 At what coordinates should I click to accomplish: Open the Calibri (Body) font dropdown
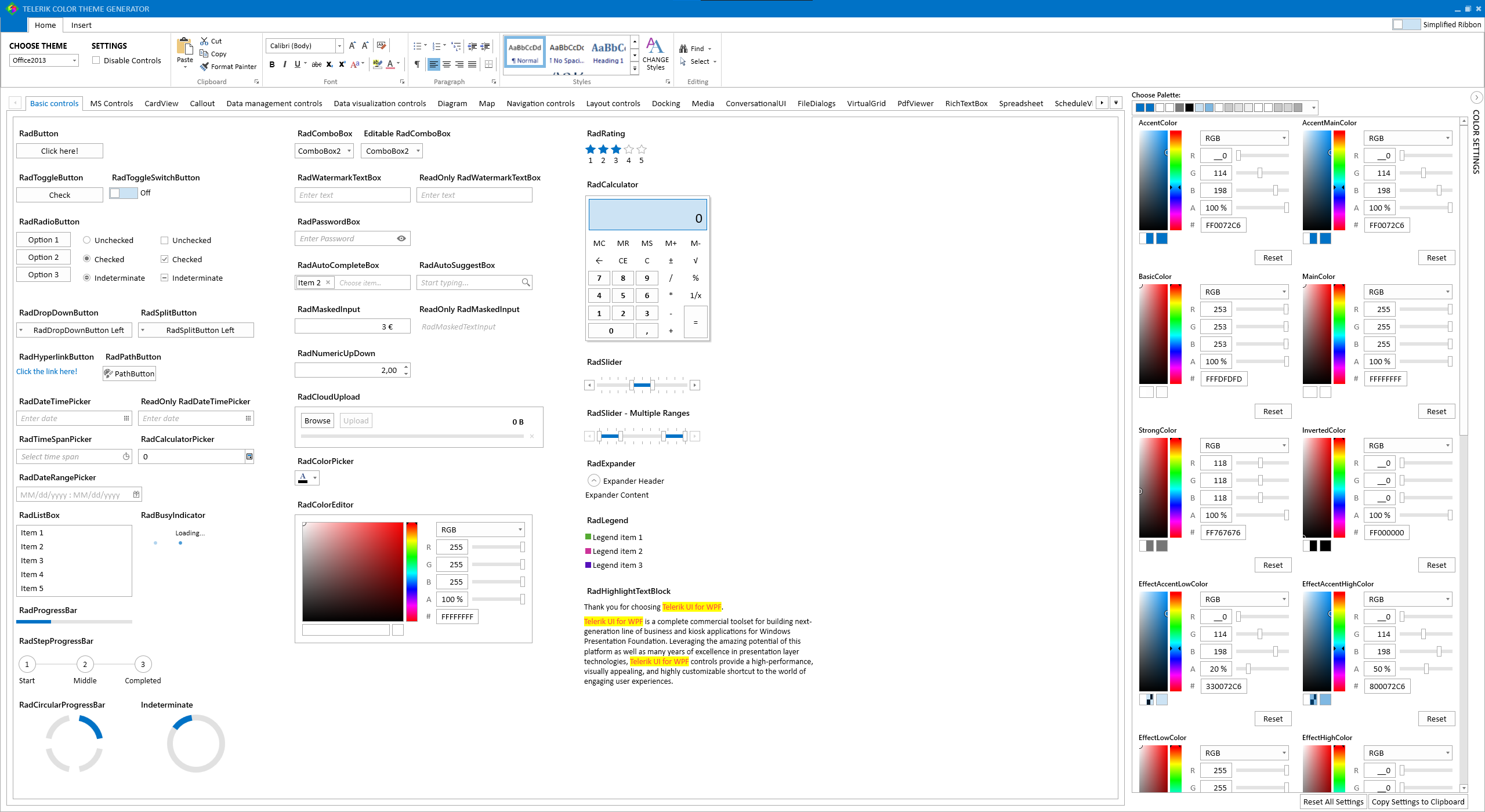[x=339, y=46]
